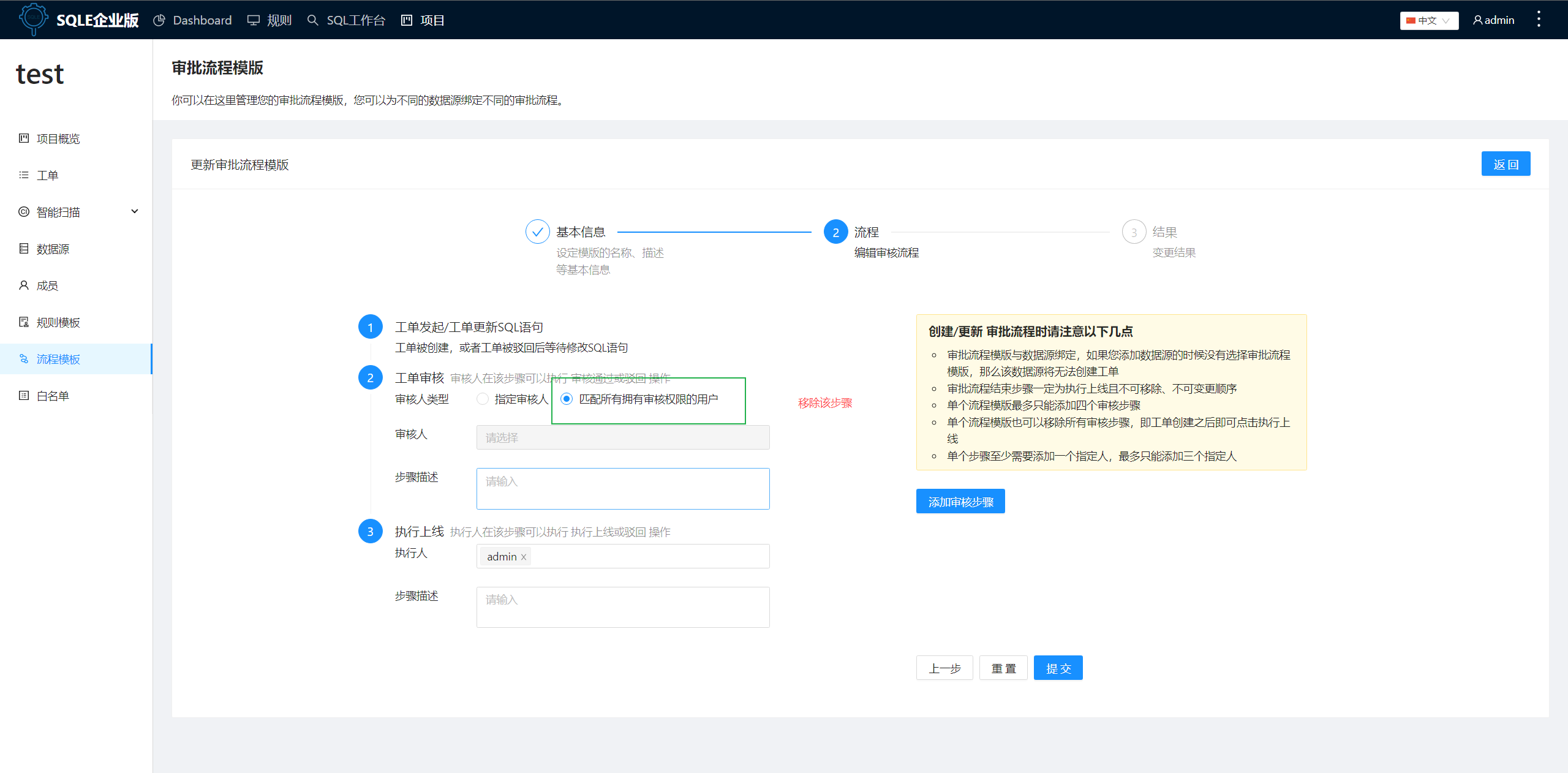This screenshot has width=1568, height=773.
Task: Select 流程模板 in the sidebar
Action: (76, 359)
